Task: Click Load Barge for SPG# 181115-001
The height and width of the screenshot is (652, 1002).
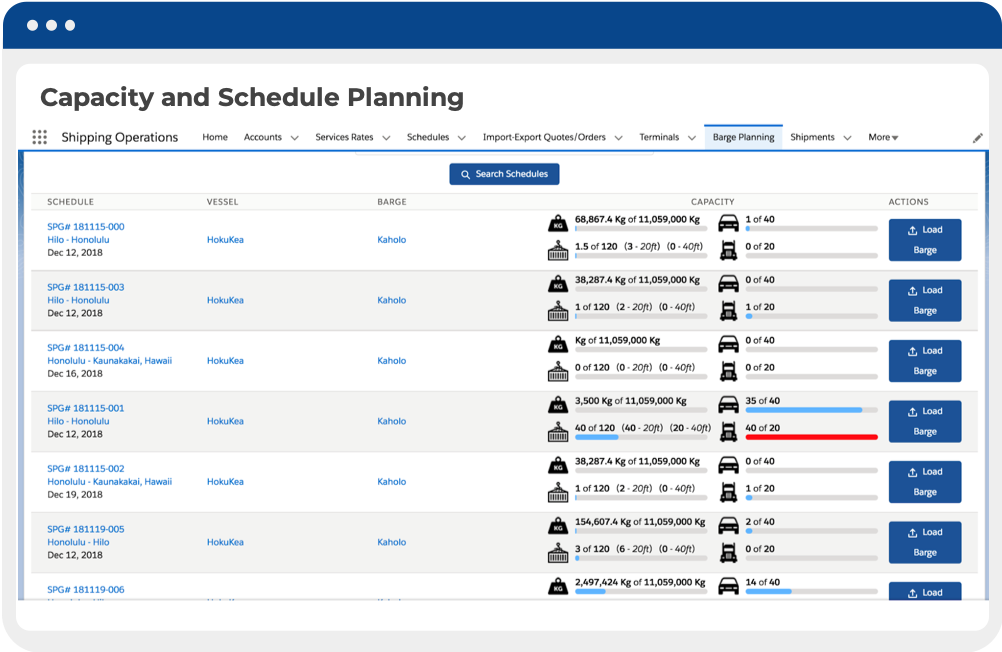Action: (x=925, y=421)
